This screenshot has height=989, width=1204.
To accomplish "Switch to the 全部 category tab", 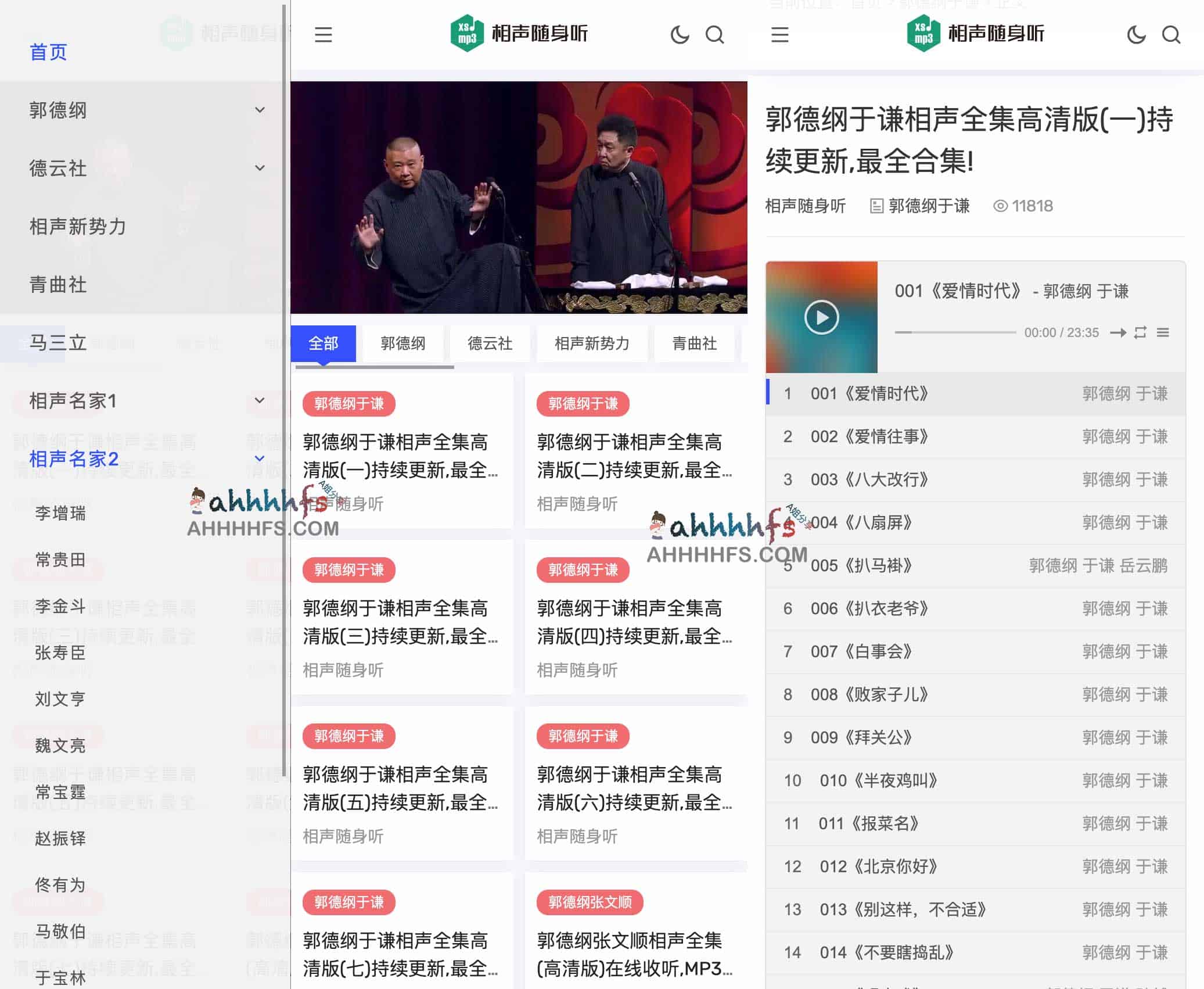I will [324, 343].
